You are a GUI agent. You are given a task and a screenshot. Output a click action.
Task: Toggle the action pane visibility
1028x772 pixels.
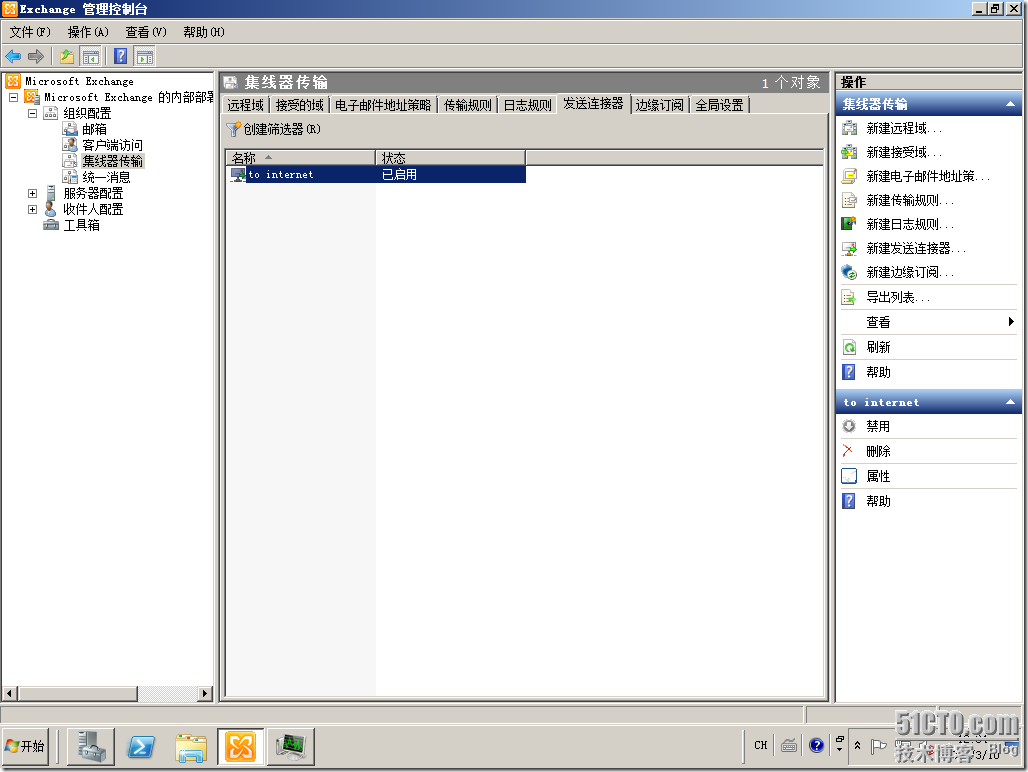coord(143,56)
